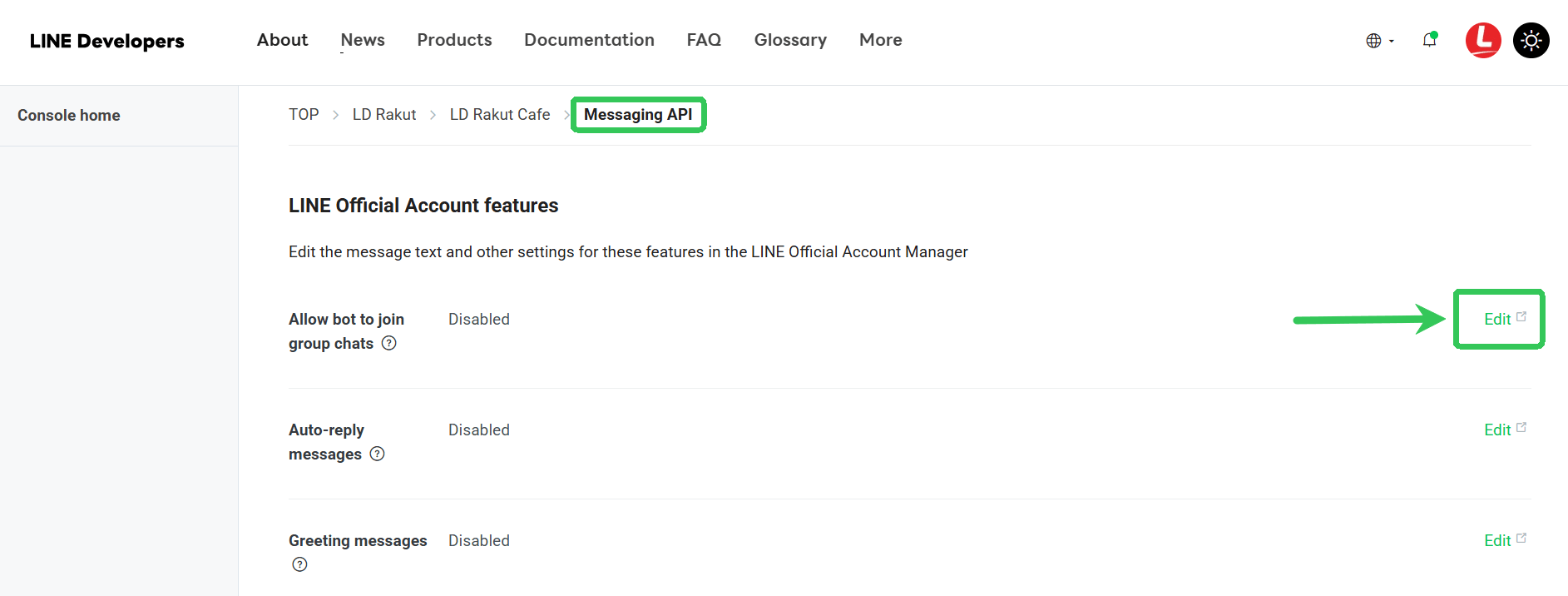Click help icon beside Auto-reply messages

[377, 454]
